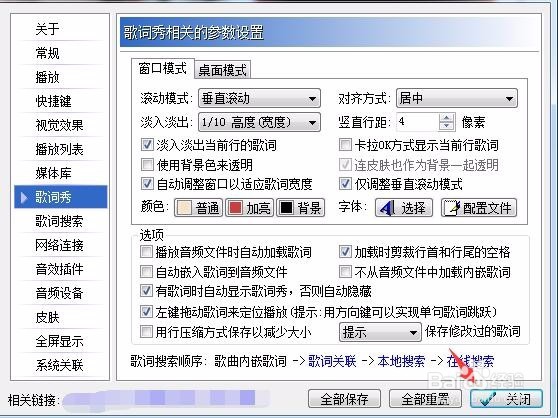Toggle 加载时剪裁行首和行尾的空格 checkbox
The height and width of the screenshot is (418, 558).
point(345,252)
